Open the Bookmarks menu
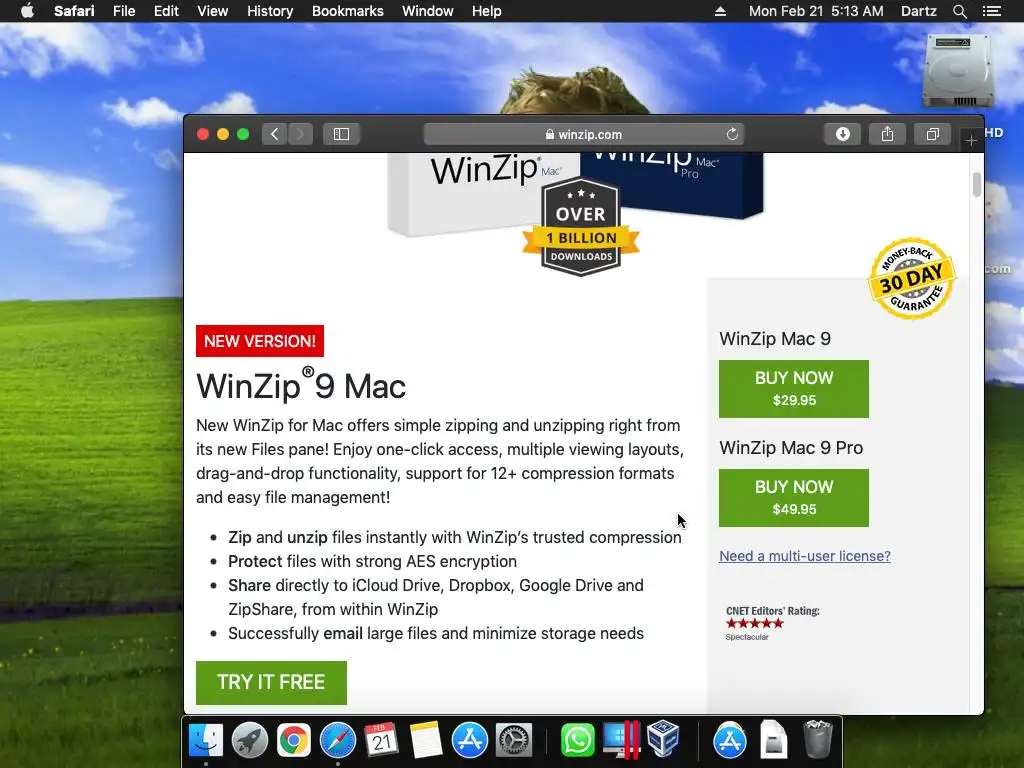Screen dimensions: 1024x768 [347, 11]
